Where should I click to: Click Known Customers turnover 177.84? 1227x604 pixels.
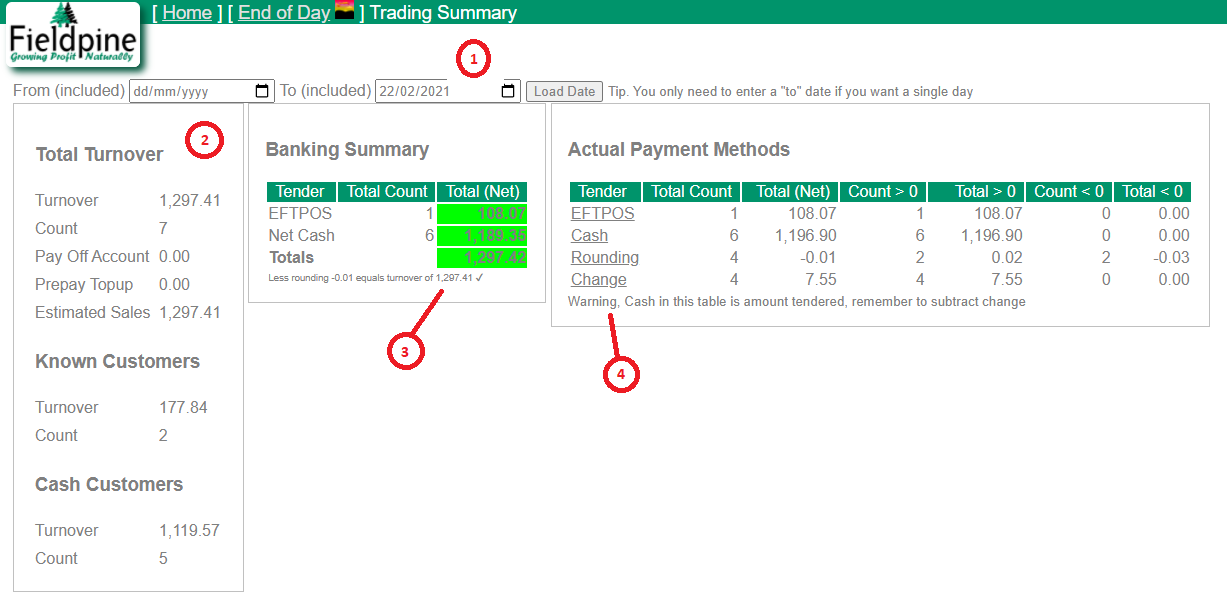click(184, 407)
